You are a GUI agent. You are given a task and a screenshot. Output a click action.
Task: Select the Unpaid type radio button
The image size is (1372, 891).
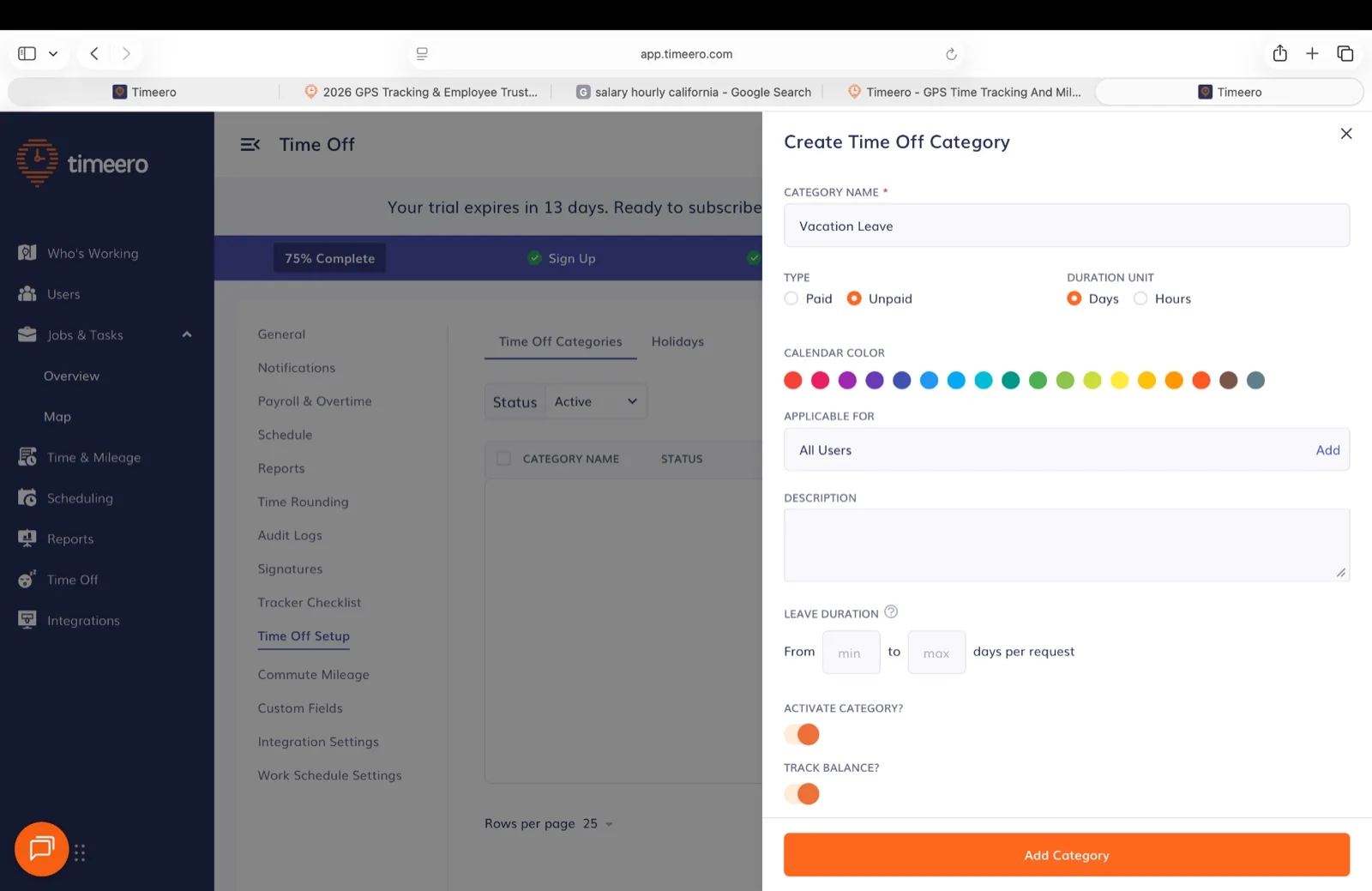pyautogui.click(x=854, y=298)
